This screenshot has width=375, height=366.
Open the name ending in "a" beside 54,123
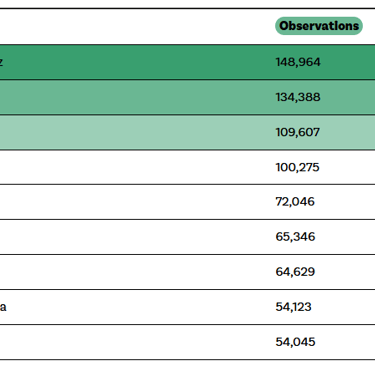[x=3, y=307]
